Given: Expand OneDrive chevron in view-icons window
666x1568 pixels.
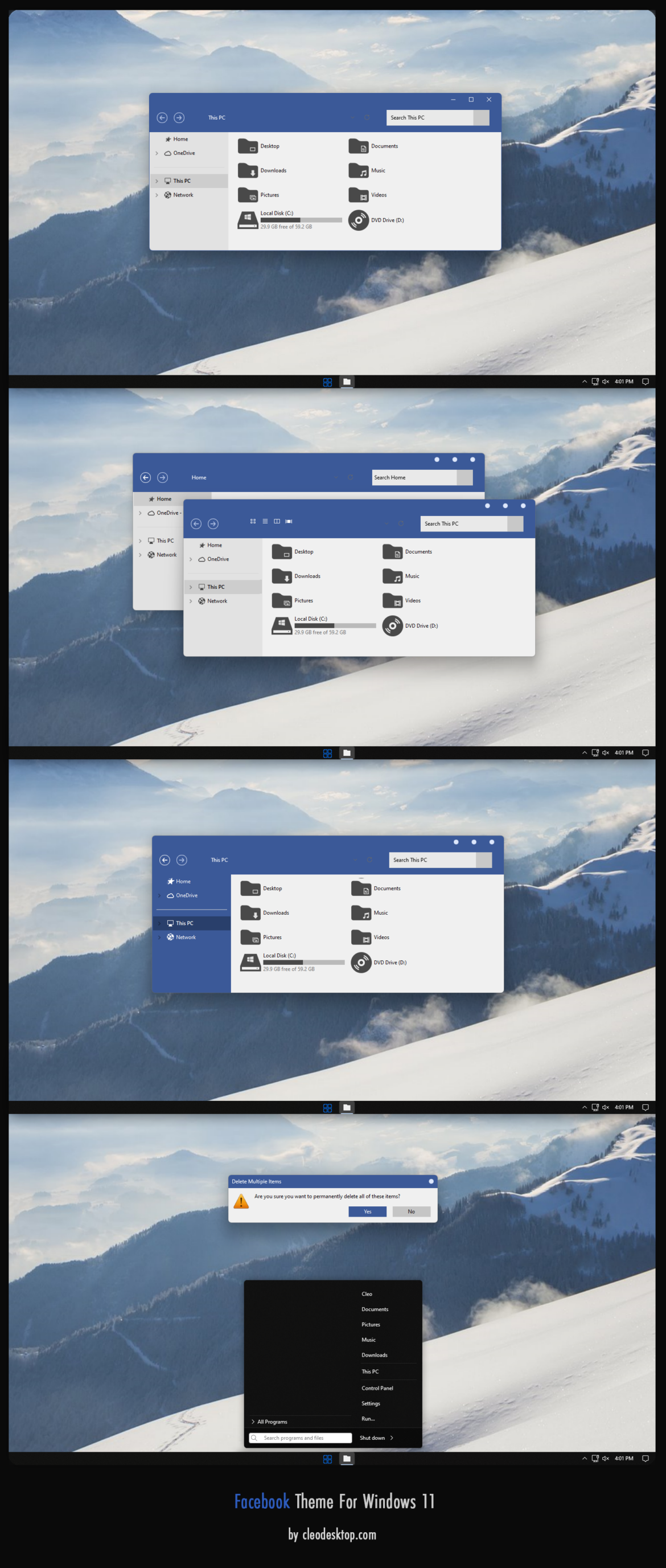Looking at the screenshot, I should click(191, 559).
